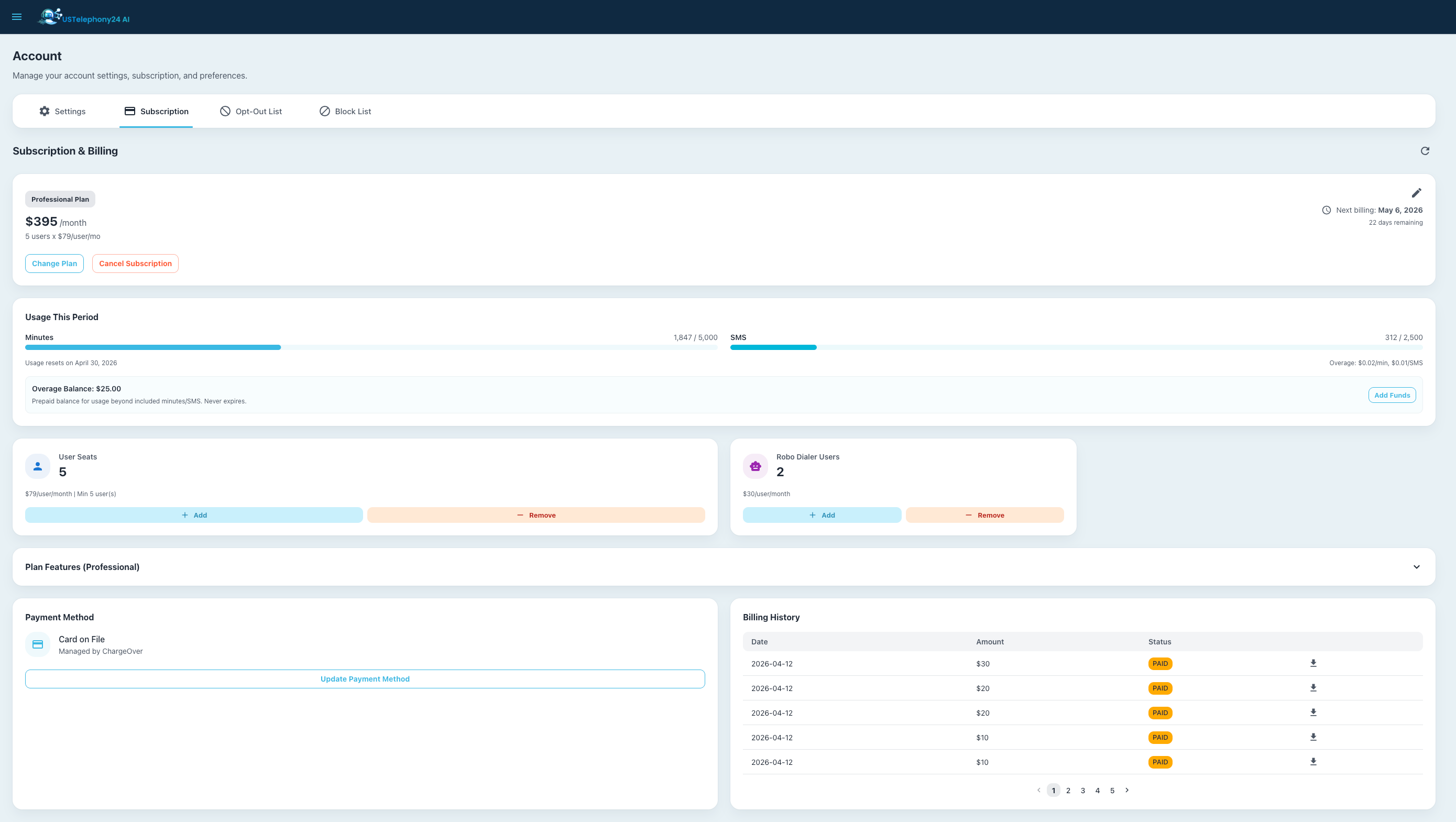The height and width of the screenshot is (822, 1456).
Task: Download the last $10 invoice in list
Action: 1313,762
